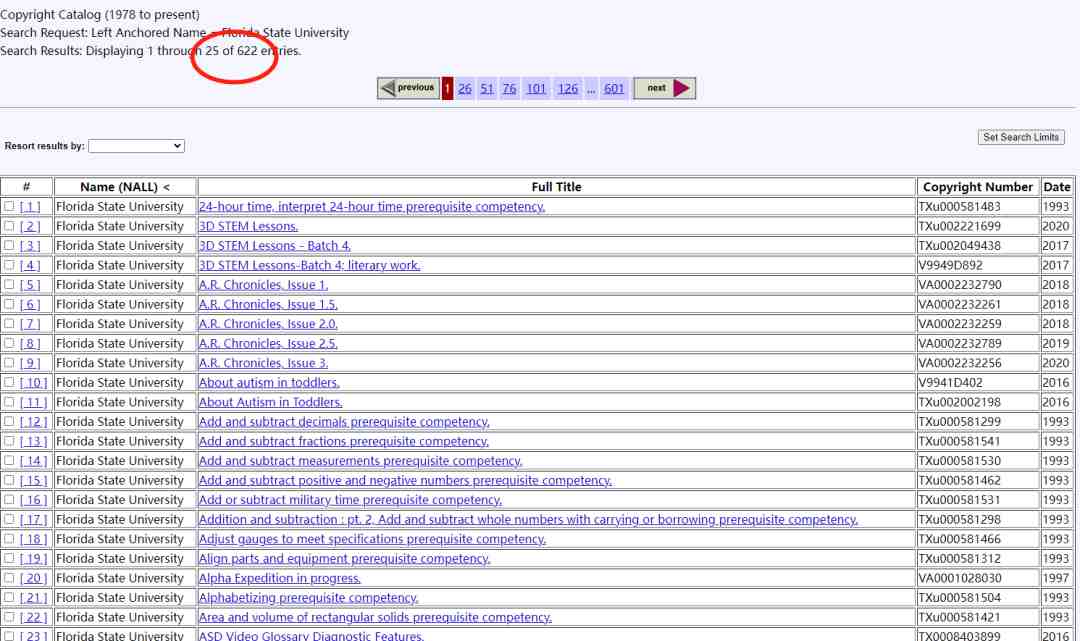Check the box for entry 1
This screenshot has width=1080, height=641.
point(9,206)
